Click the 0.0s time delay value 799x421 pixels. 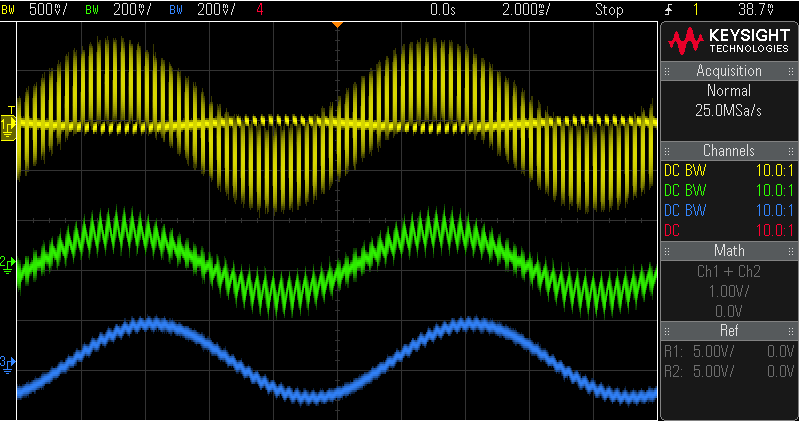coord(442,10)
